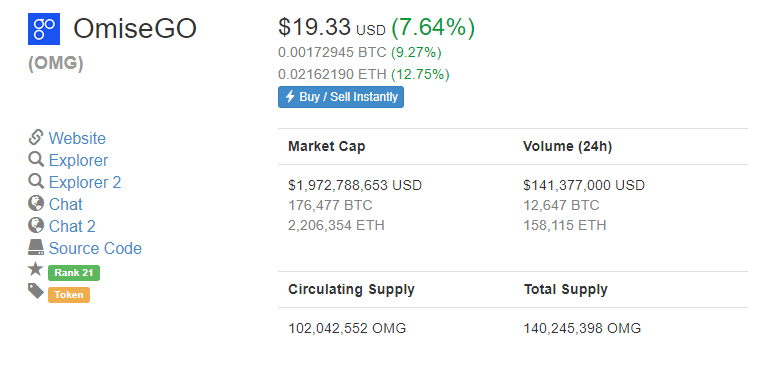Open the Chat link
780x365 pixels.
(x=66, y=204)
